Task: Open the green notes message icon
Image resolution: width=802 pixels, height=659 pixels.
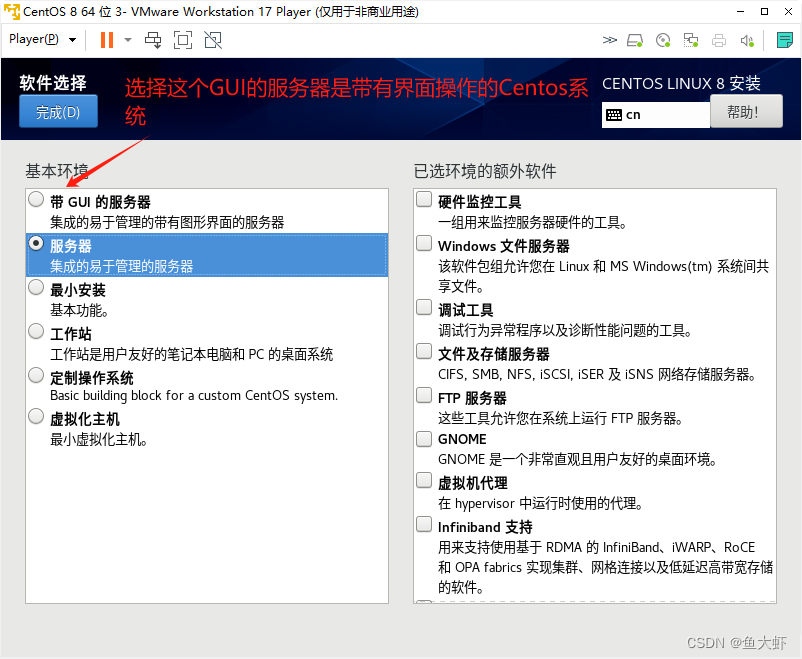Action: (785, 40)
